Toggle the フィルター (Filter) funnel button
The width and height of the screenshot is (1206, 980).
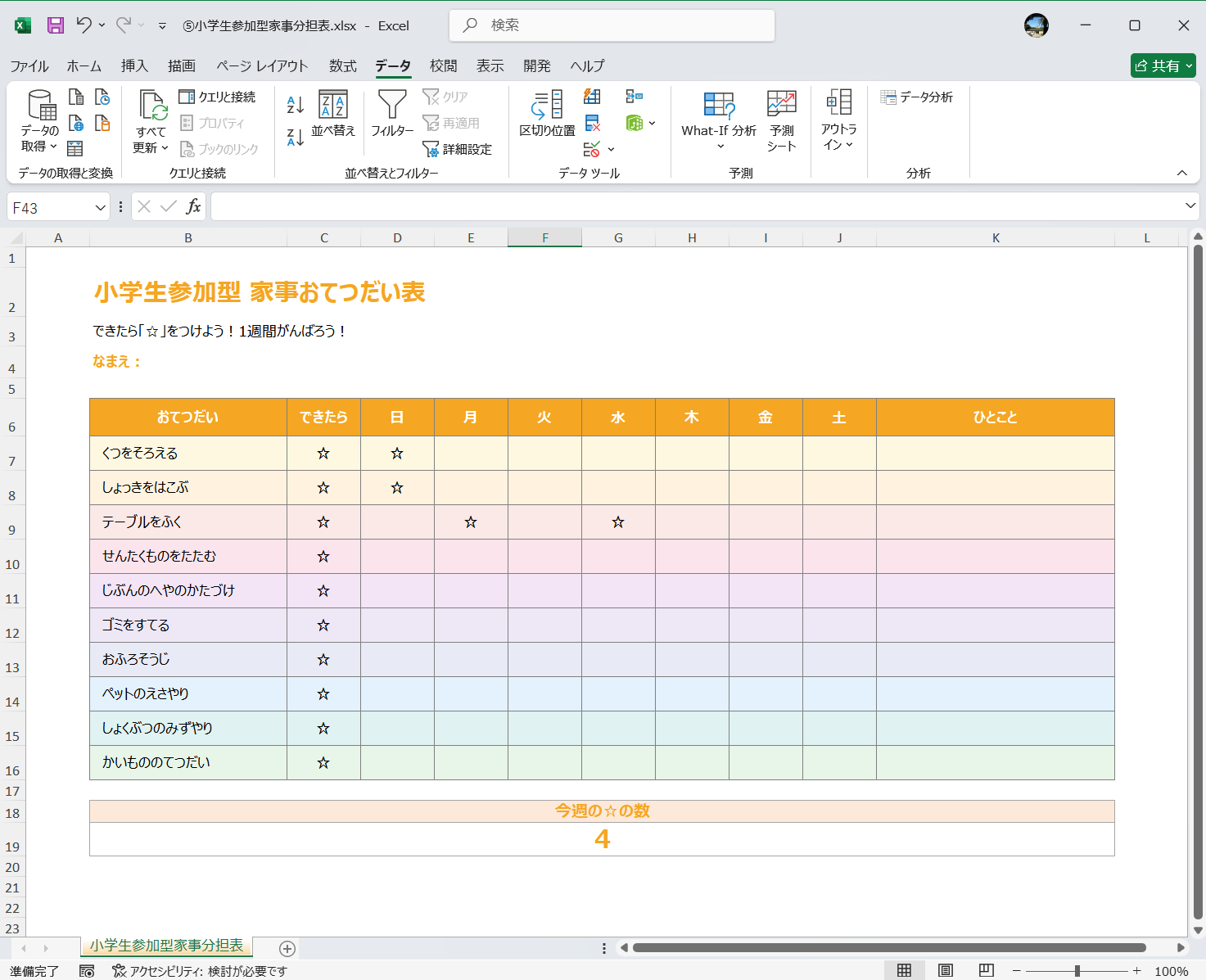coord(392,113)
